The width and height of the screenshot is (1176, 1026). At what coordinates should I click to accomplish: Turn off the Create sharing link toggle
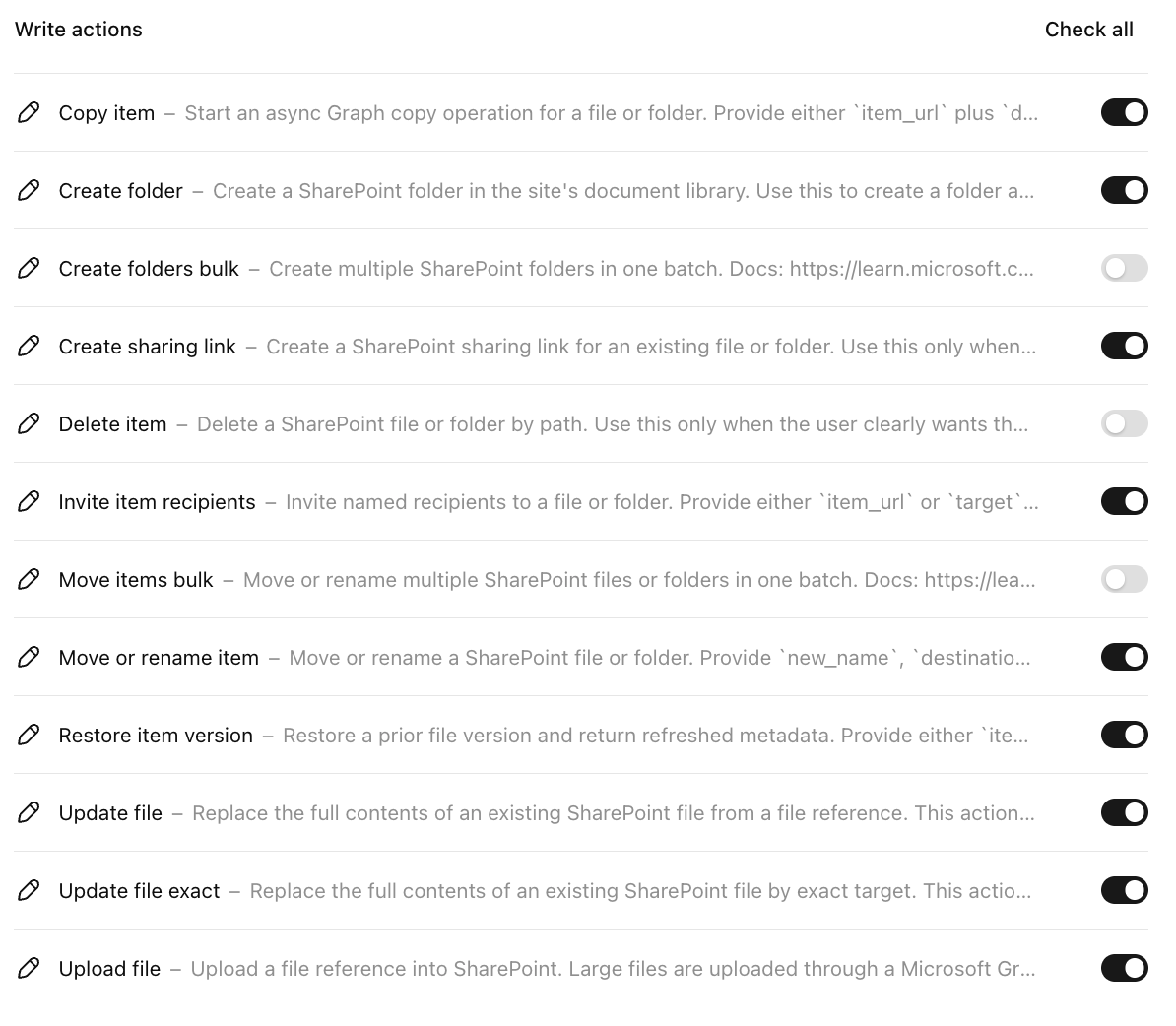pyautogui.click(x=1124, y=346)
